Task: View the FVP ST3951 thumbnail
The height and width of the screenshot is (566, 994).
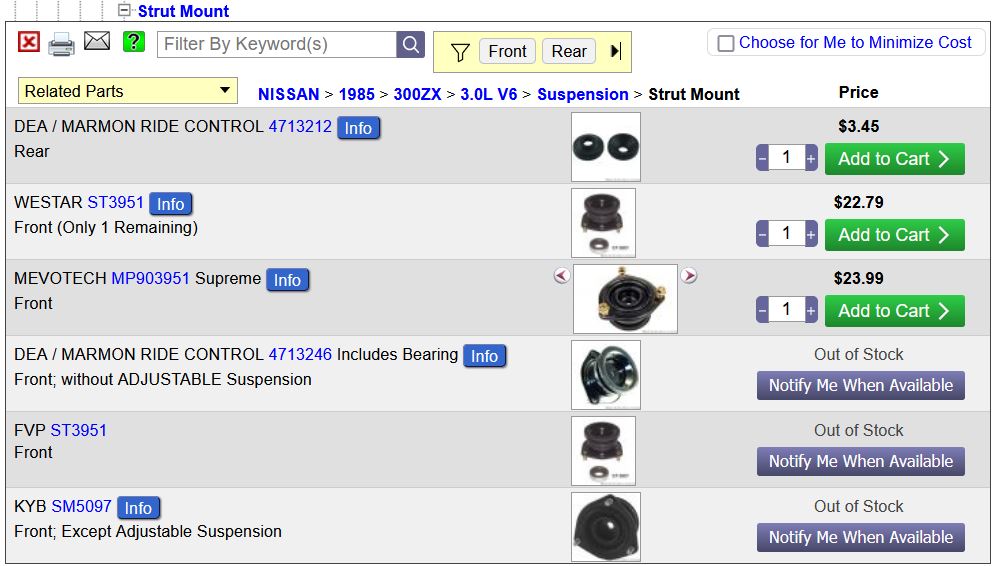Action: click(604, 451)
